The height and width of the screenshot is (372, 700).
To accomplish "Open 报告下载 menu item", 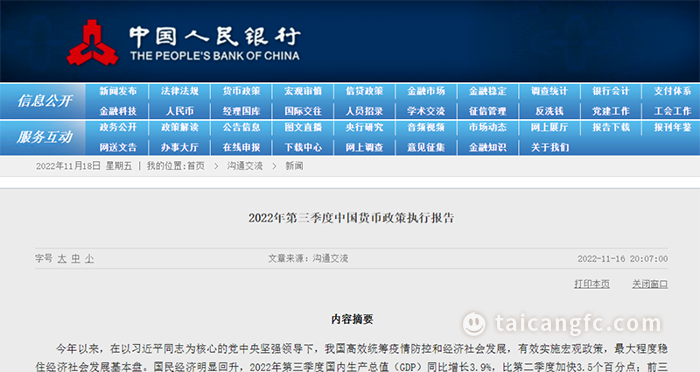I will (x=611, y=127).
